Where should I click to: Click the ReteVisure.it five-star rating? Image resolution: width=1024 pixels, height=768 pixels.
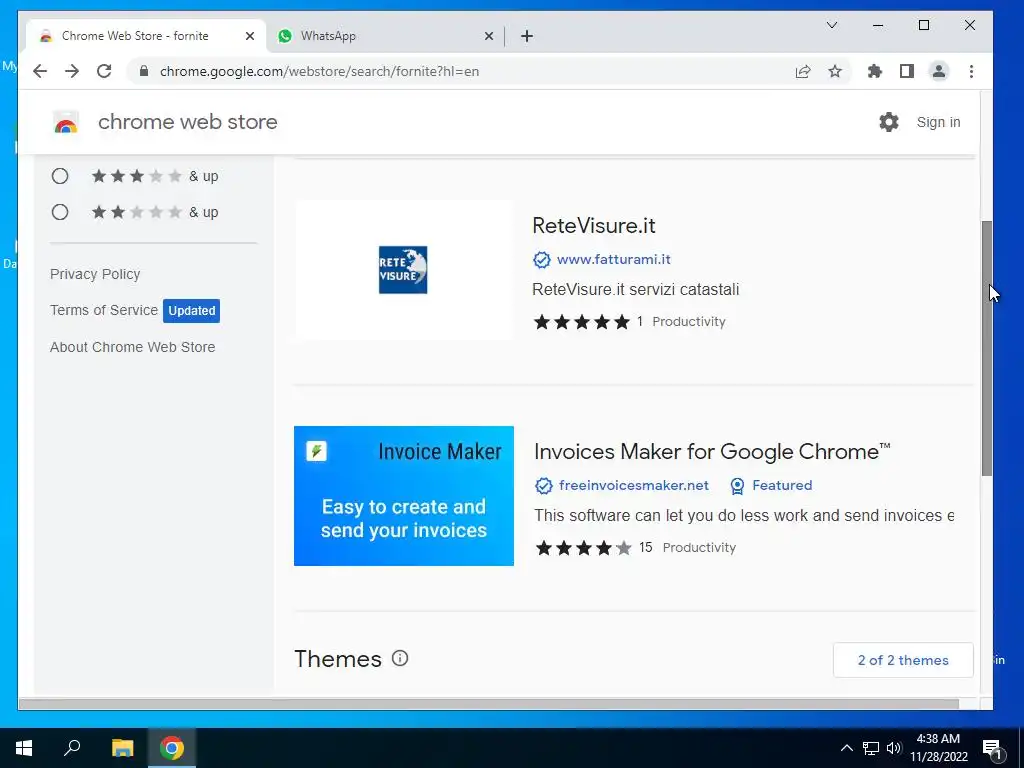point(581,321)
